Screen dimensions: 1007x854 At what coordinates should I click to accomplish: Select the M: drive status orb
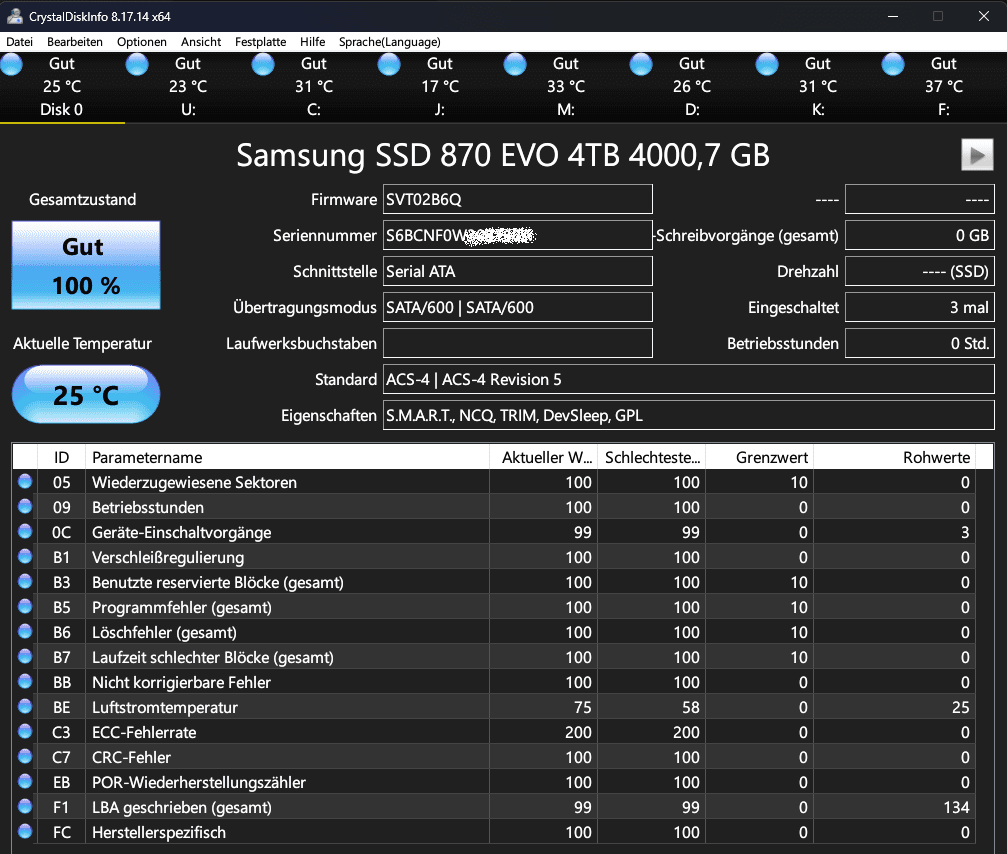click(514, 64)
